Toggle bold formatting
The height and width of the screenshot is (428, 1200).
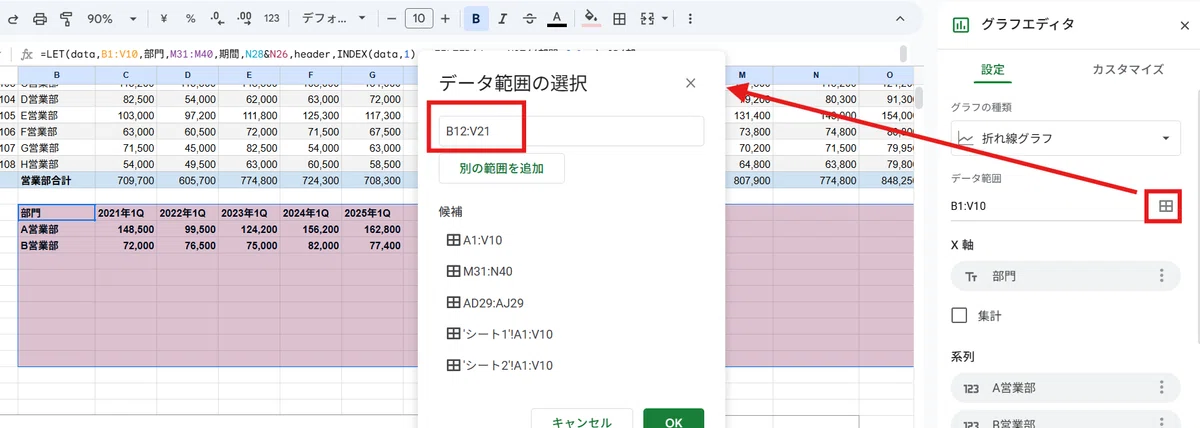coord(477,18)
